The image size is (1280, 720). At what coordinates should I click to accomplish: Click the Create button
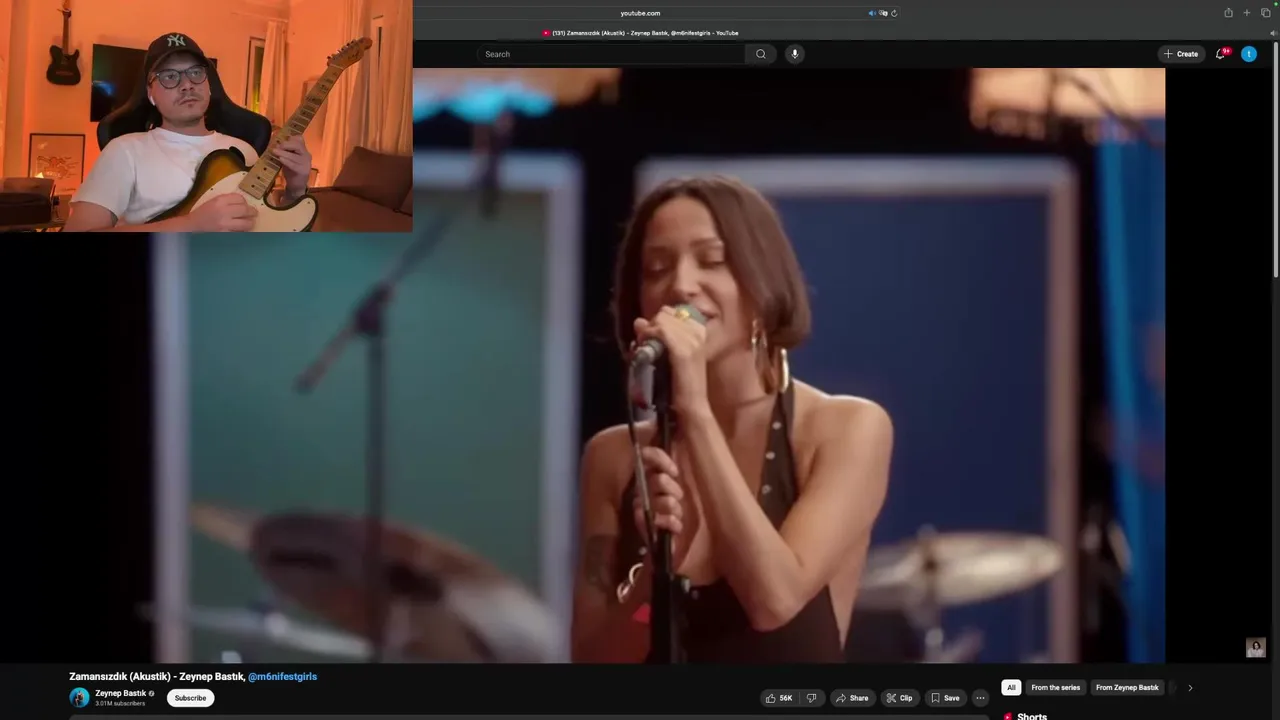[1181, 54]
